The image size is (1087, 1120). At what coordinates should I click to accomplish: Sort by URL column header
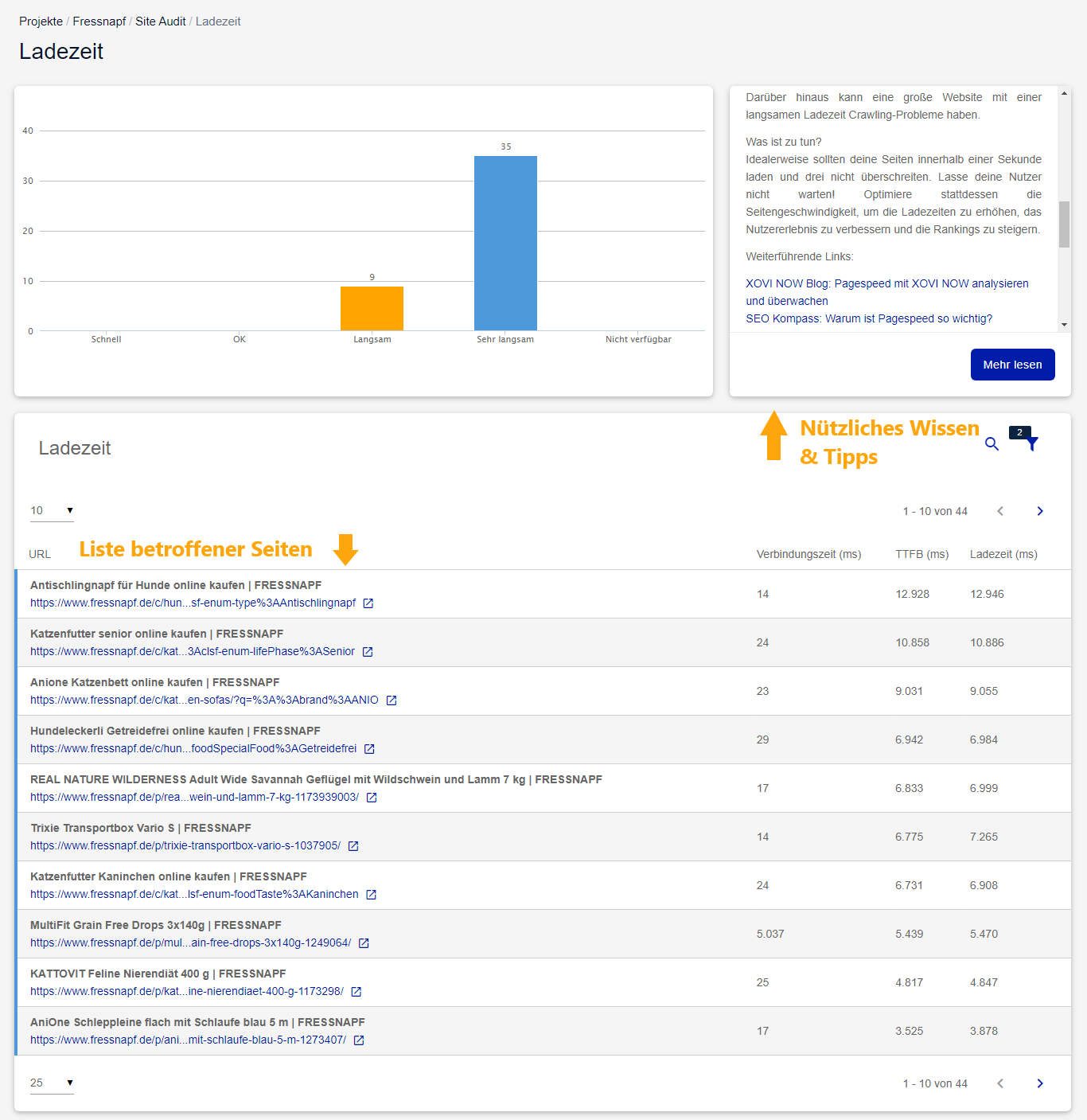(40, 554)
